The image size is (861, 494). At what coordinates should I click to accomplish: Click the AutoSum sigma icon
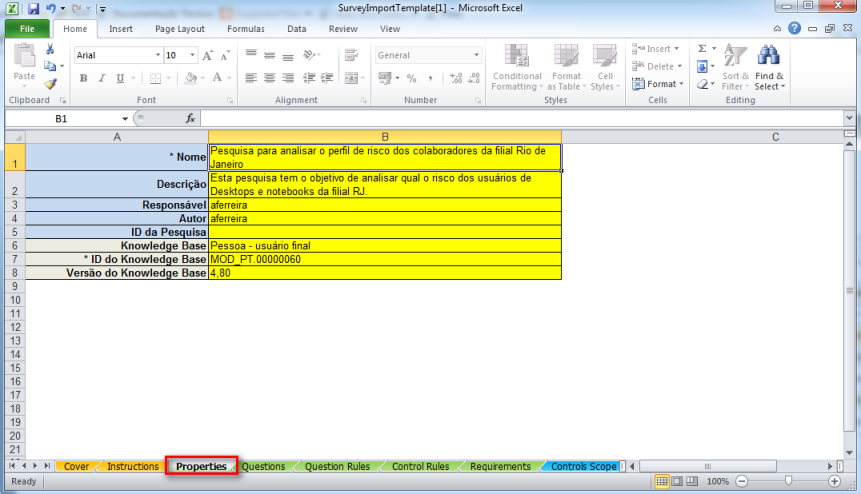click(702, 49)
